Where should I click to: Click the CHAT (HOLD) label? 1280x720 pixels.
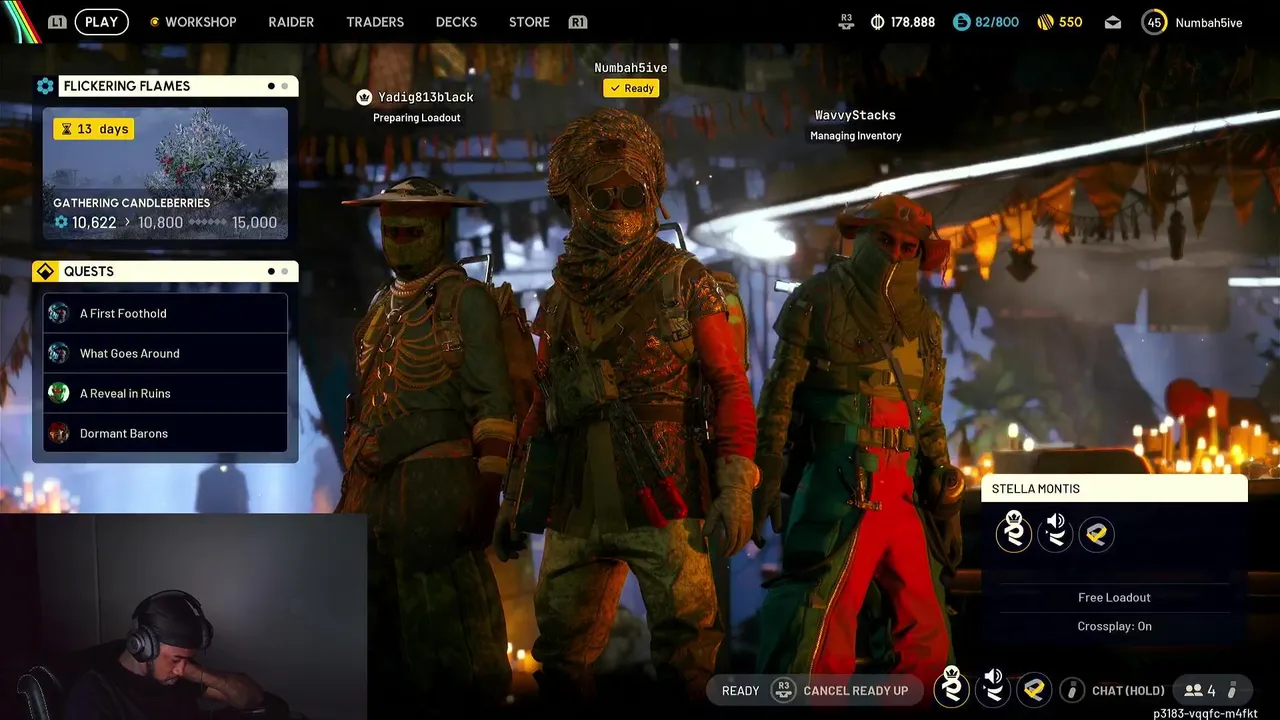1128,690
